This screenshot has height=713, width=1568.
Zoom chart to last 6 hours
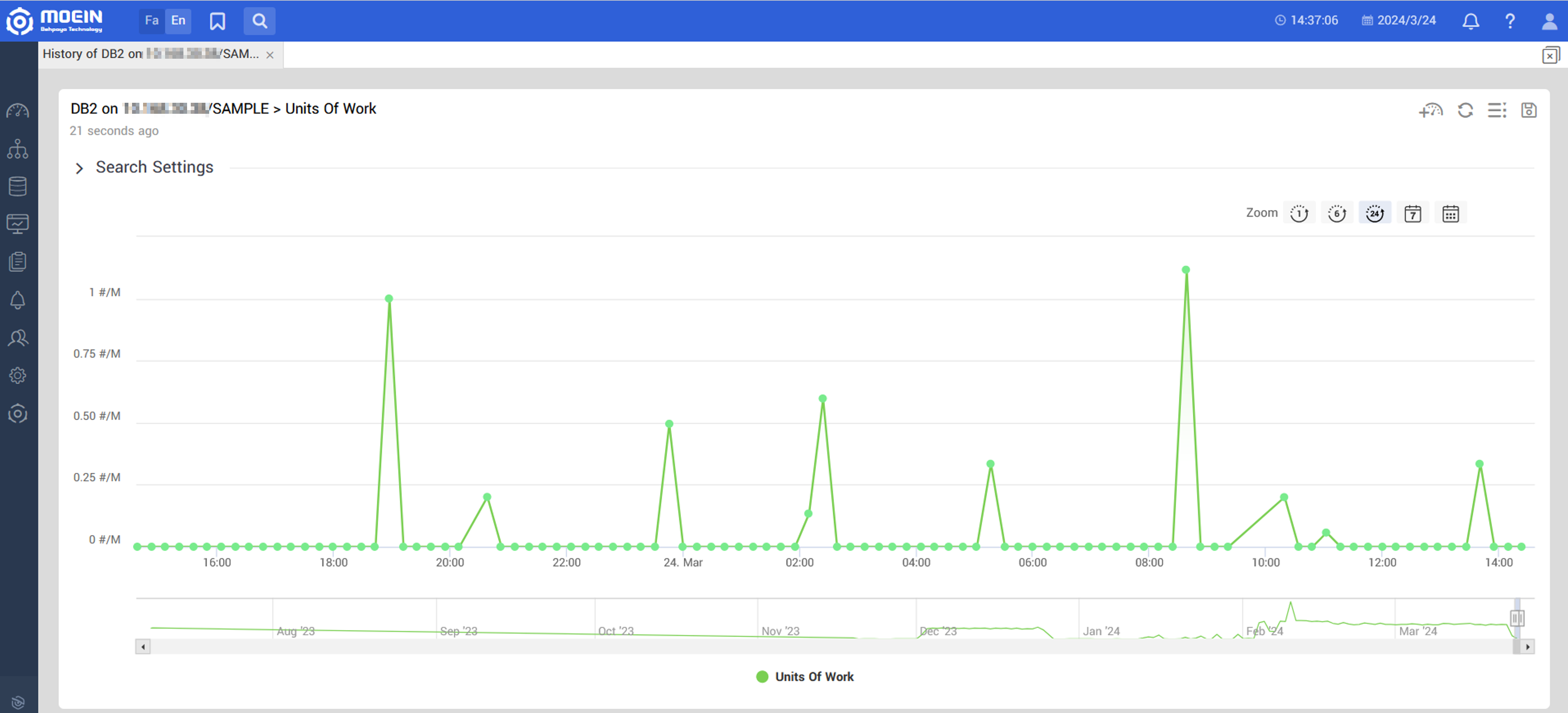tap(1337, 214)
